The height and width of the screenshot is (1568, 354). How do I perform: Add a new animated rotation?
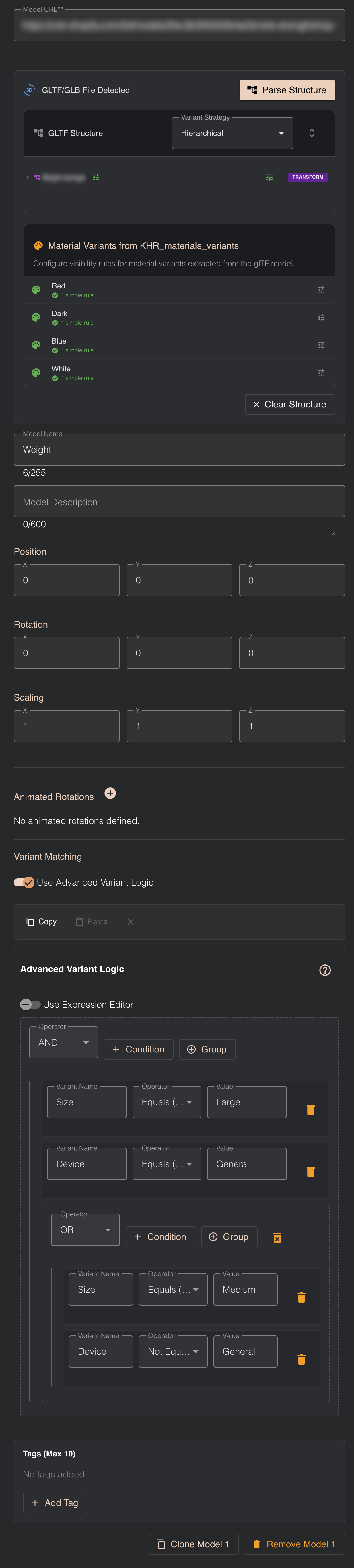click(x=110, y=793)
